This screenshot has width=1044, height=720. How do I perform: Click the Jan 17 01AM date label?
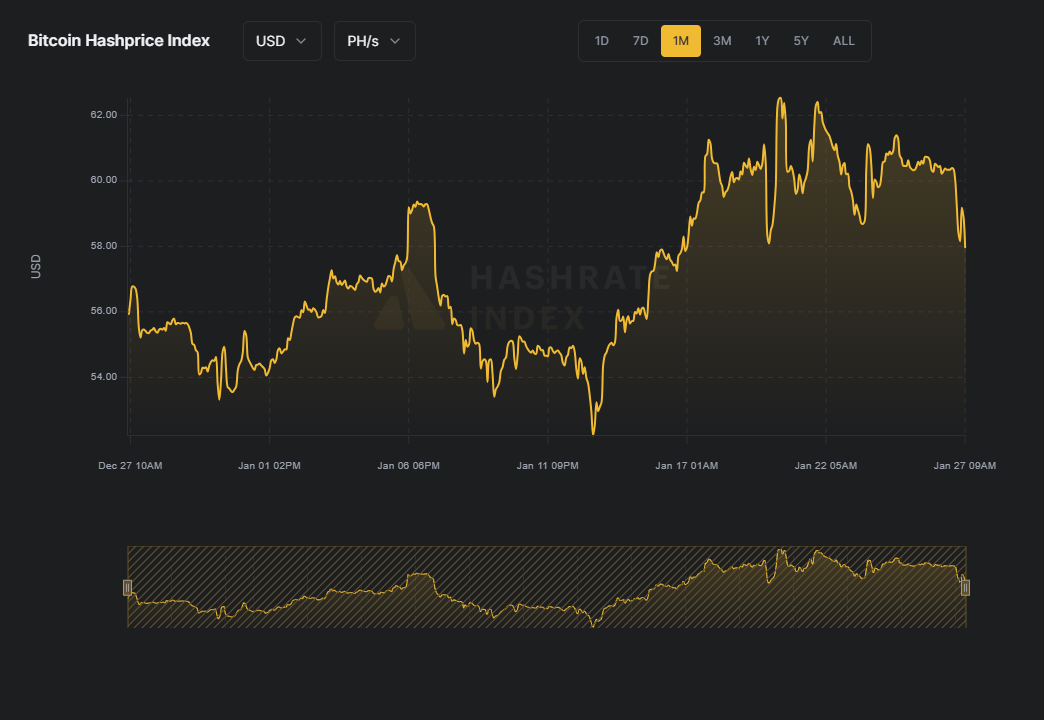[x=687, y=466]
